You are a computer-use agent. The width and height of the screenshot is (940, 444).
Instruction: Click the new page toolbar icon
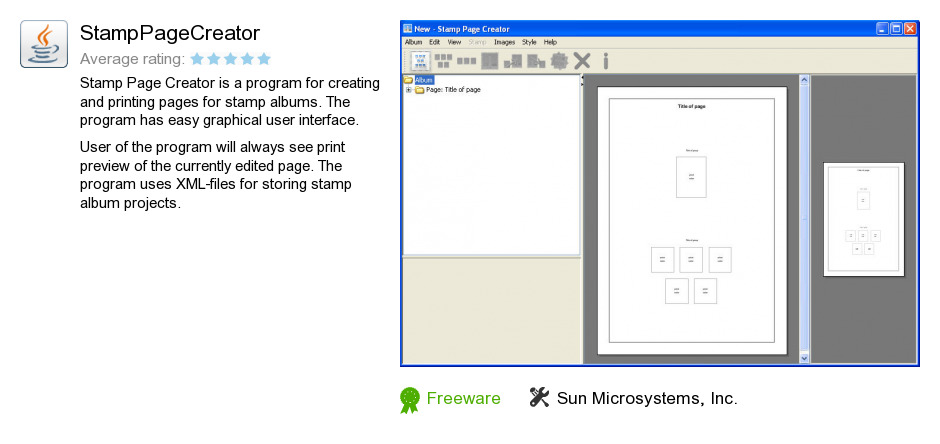[x=420, y=61]
